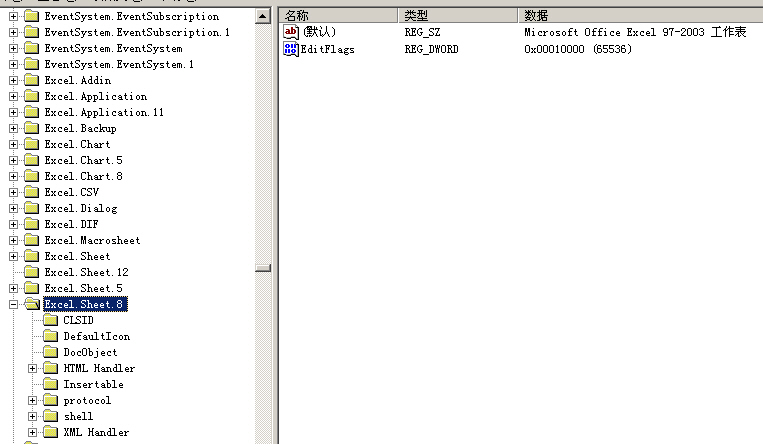This screenshot has width=763, height=444.
Task: Click the folder icon for Excel.Addin
Action: coord(32,80)
